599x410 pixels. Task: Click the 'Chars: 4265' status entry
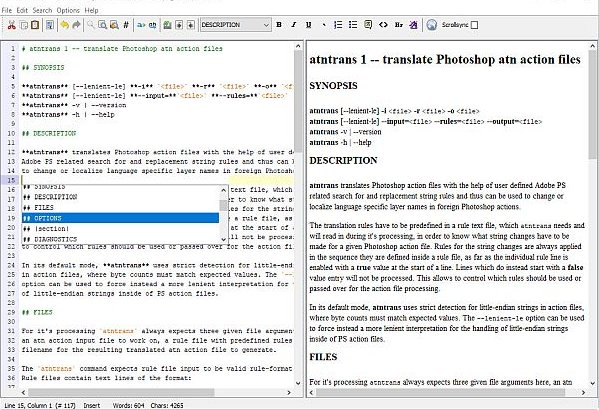click(x=167, y=405)
